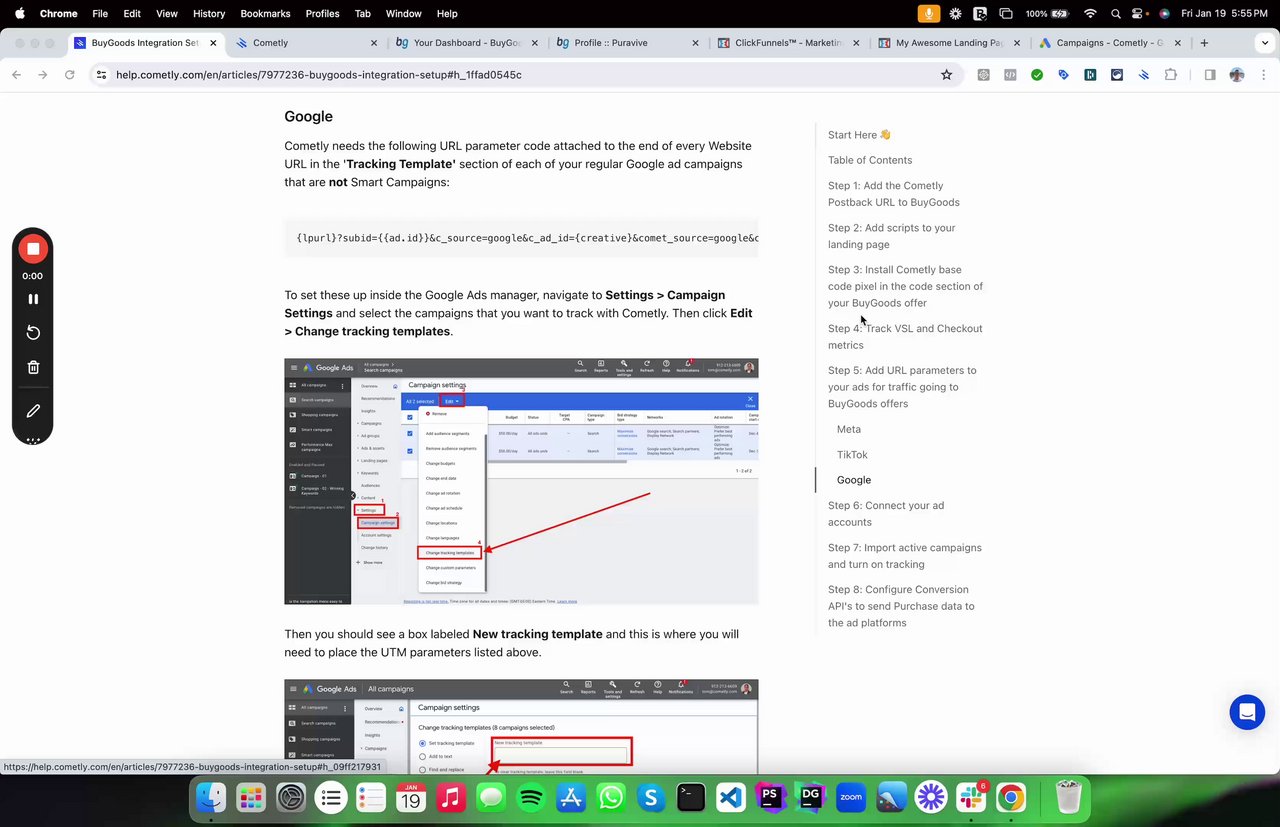The height and width of the screenshot is (827, 1280).
Task: Enlarge the Change tracking templates screenshot
Action: (521, 727)
